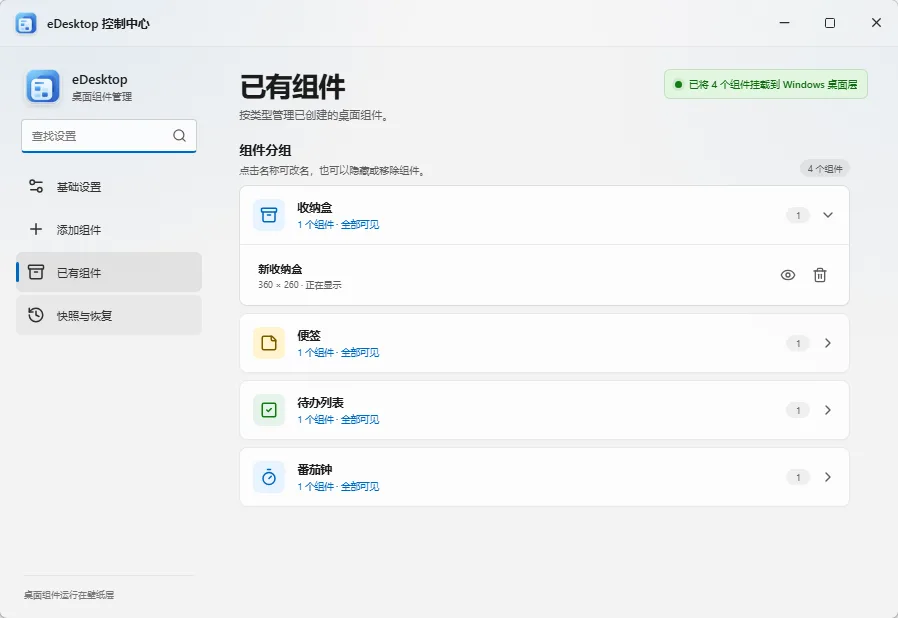Click the count badge 1 on 收纳盒

(798, 215)
